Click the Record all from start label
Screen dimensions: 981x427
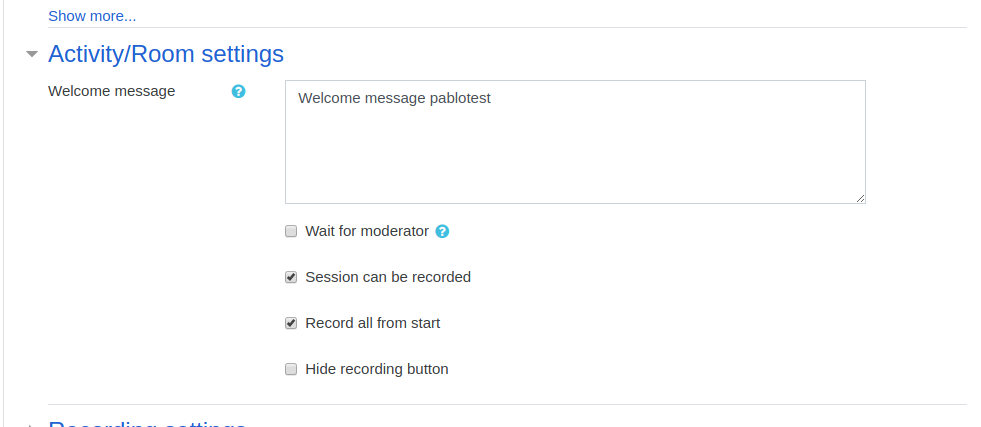373,323
